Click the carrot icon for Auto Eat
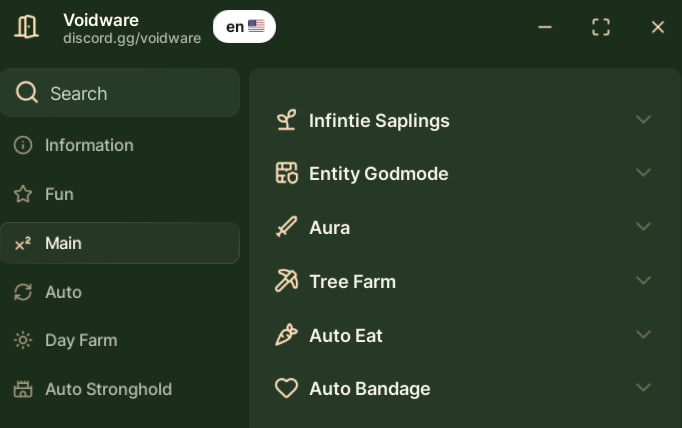This screenshot has height=428, width=682. 287,335
